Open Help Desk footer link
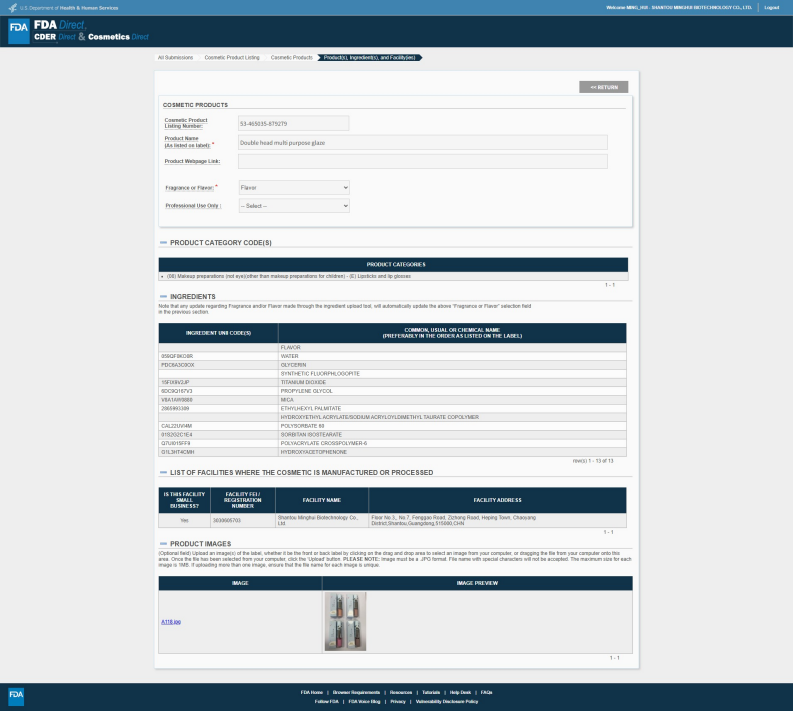The height and width of the screenshot is (711, 794). coord(460,692)
